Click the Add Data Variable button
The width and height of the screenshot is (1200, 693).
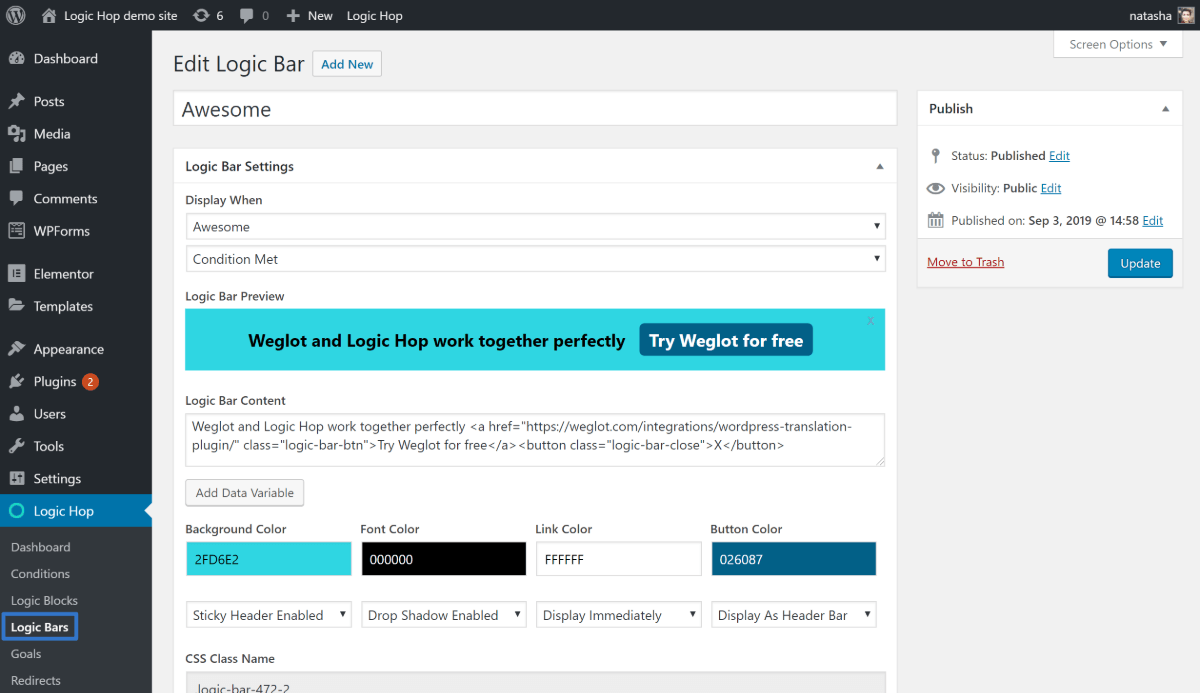tap(245, 492)
